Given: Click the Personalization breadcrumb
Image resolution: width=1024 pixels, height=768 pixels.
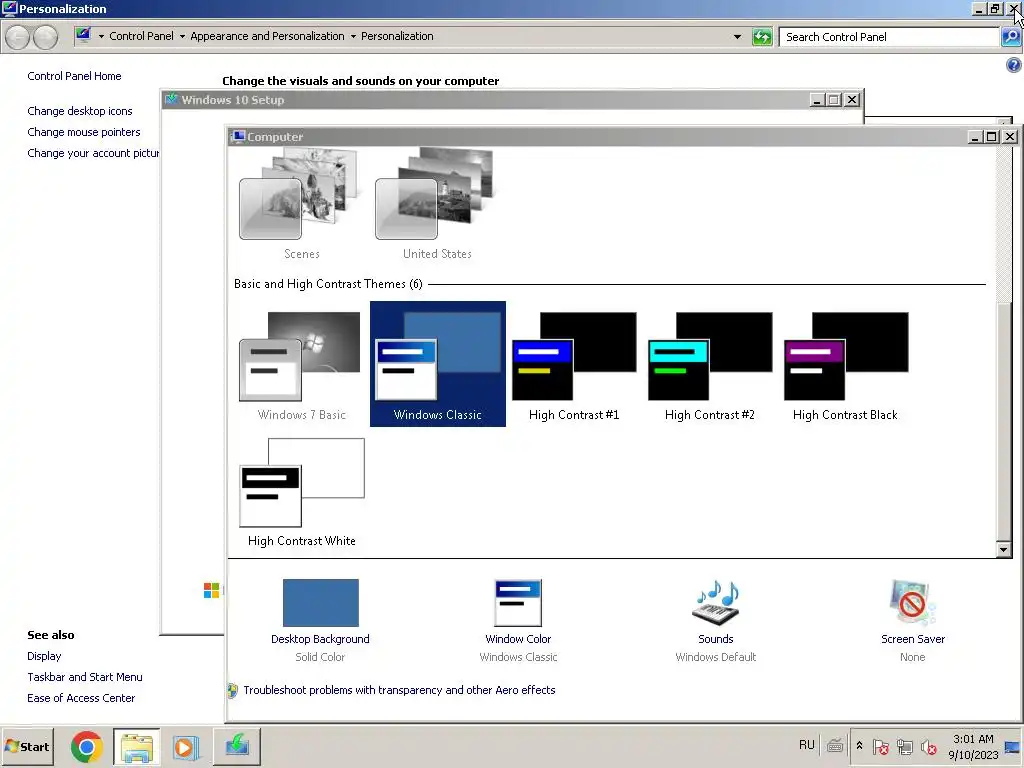Looking at the screenshot, I should point(397,37).
